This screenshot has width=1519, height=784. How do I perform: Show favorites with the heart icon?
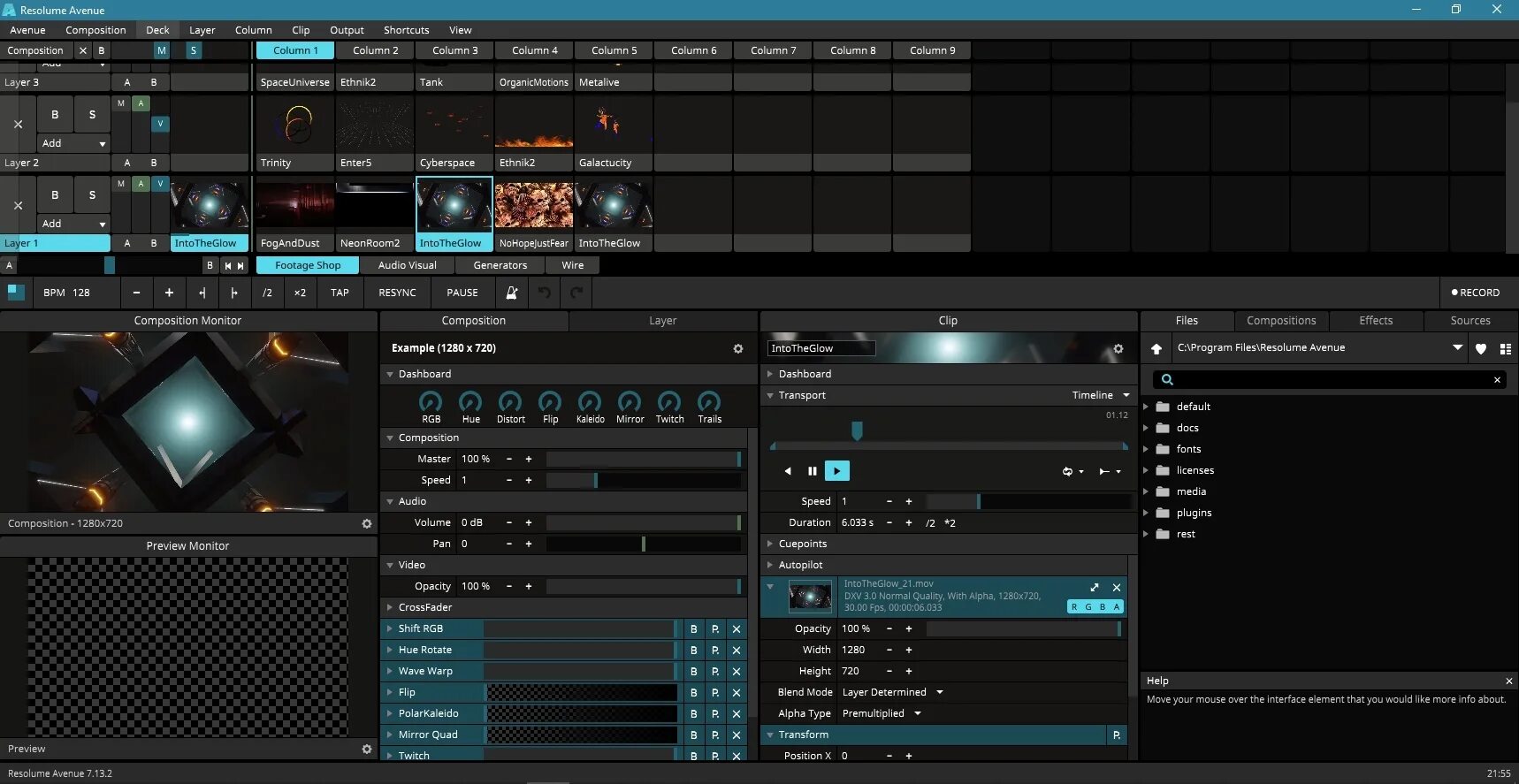pyautogui.click(x=1481, y=348)
